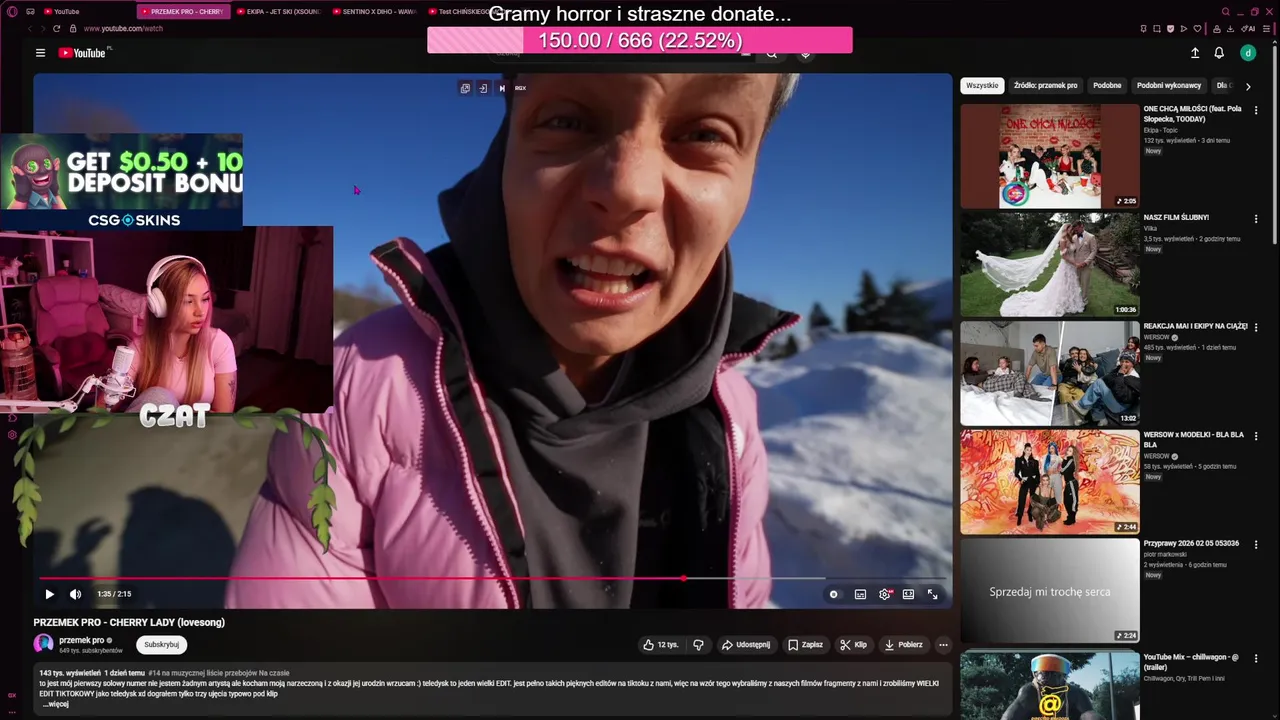Screen dimensions: 1280x720
Task: Switch to the PRZEMEK PRO - CHERRY browser tab
Action: 182,12
